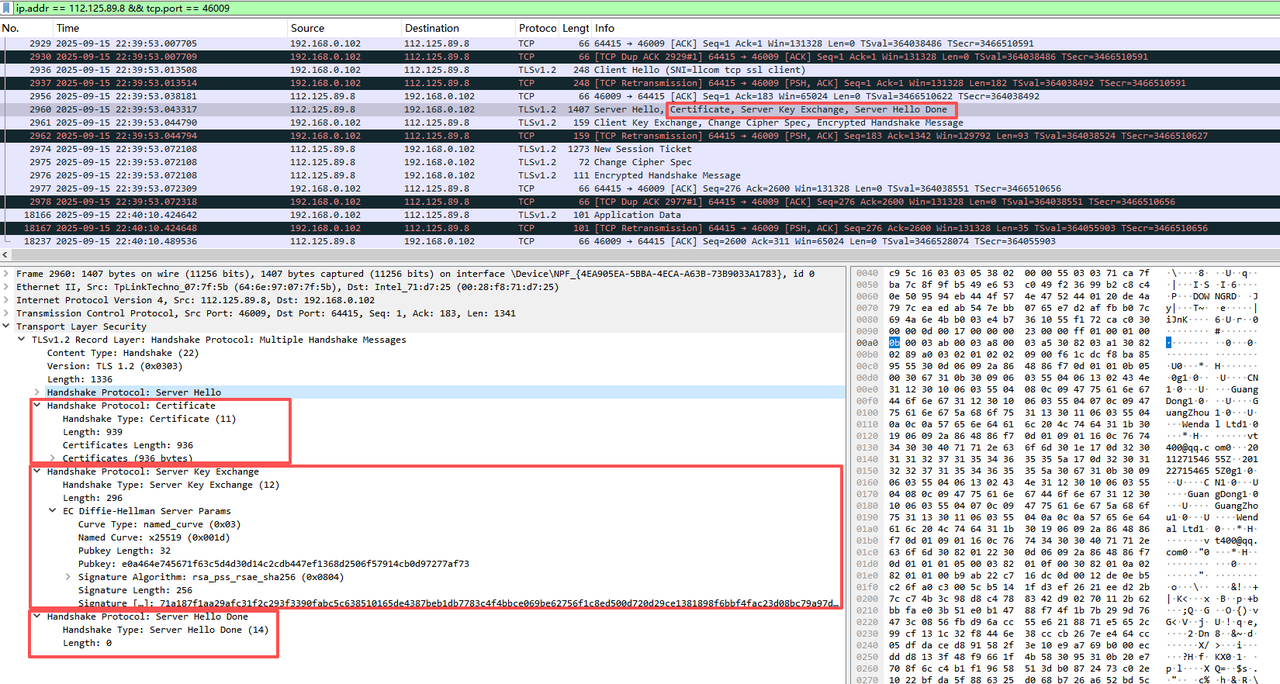This screenshot has height=684, width=1280.
Task: Collapse the TLSv1.2 Record Layer node
Action: click(x=22, y=339)
